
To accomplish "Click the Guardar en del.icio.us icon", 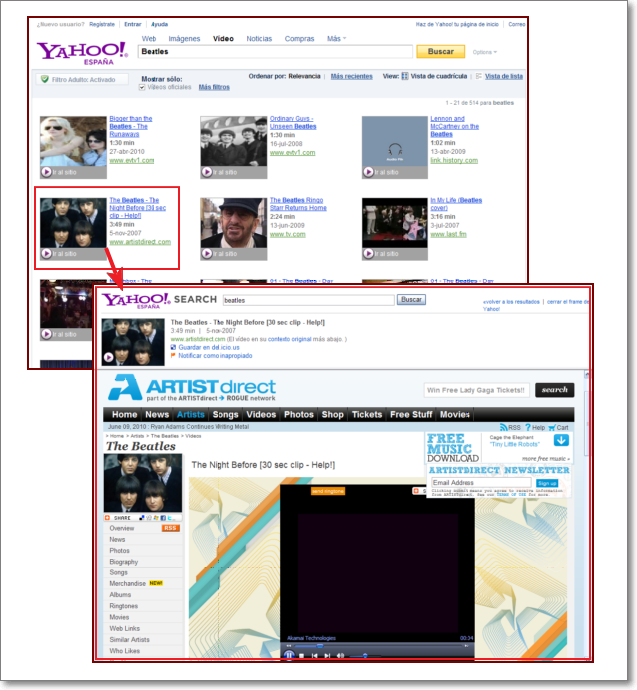I will coord(174,347).
